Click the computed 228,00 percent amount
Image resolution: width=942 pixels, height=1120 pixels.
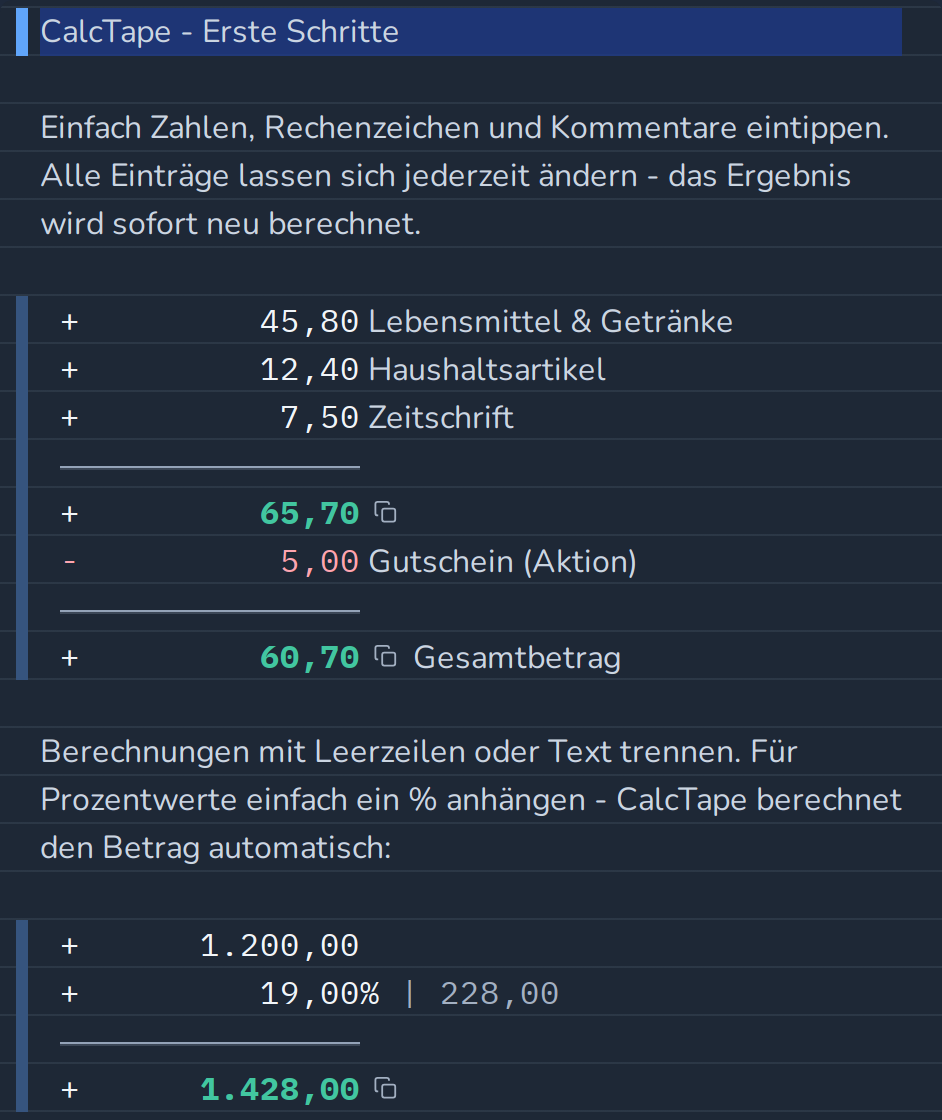499,994
